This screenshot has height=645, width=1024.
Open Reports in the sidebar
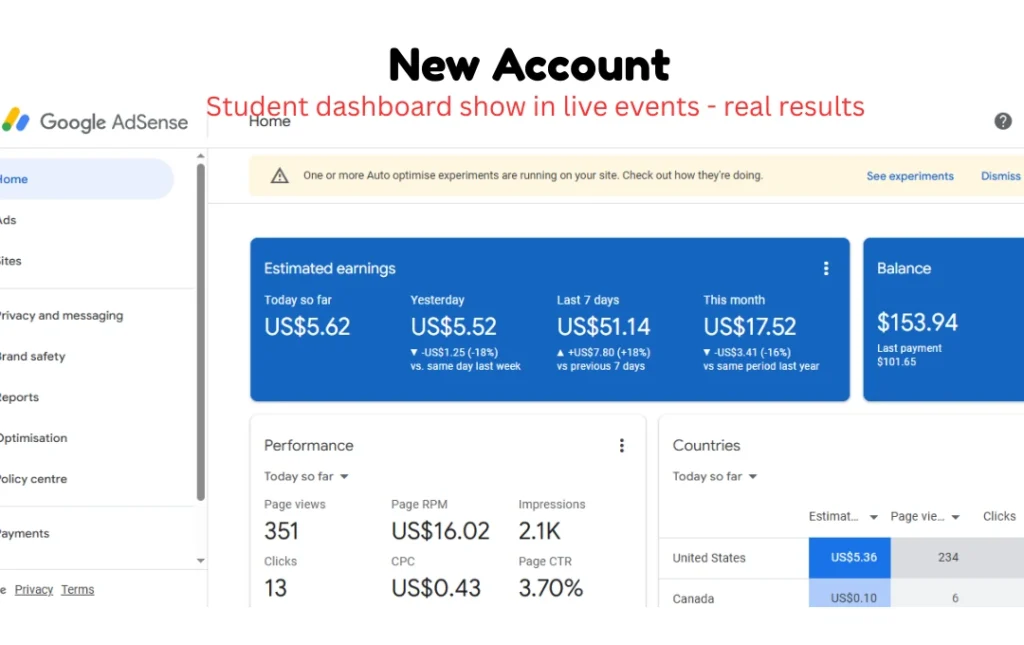tap(19, 398)
